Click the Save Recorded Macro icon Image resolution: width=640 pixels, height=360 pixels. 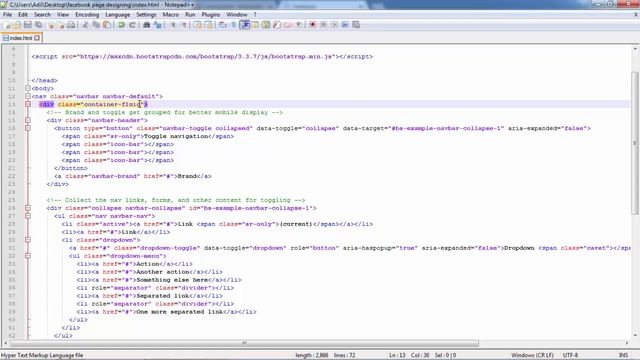point(356,25)
